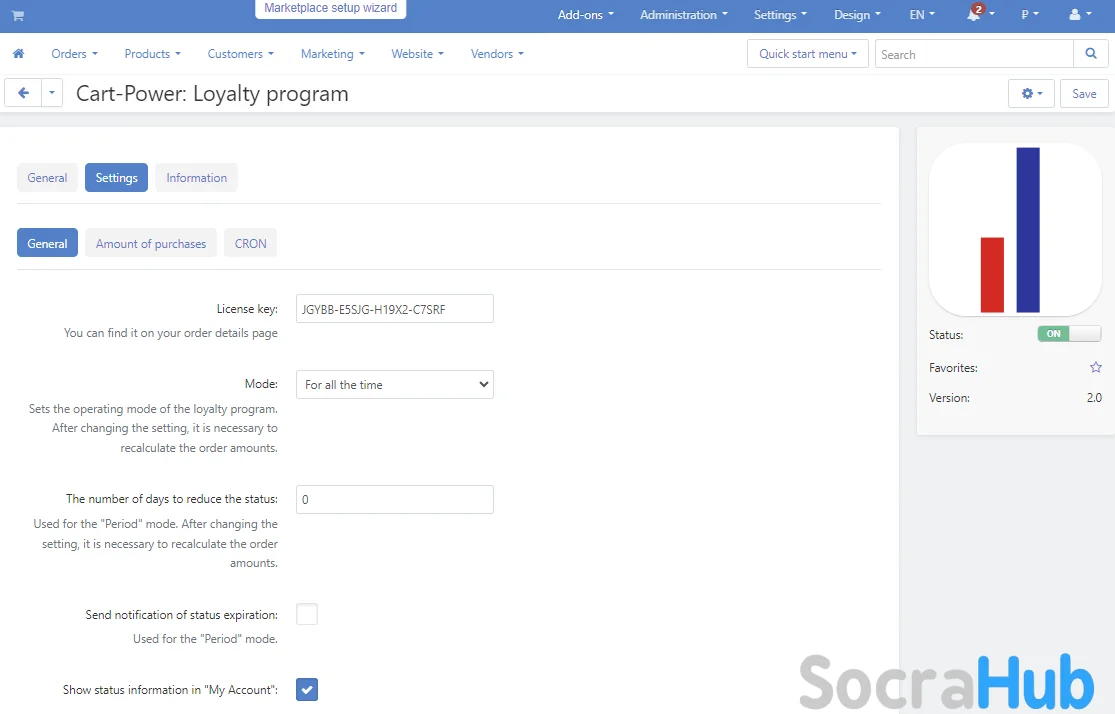Switch to the Amount of purchases tab
This screenshot has height=714, width=1115.
click(x=151, y=243)
